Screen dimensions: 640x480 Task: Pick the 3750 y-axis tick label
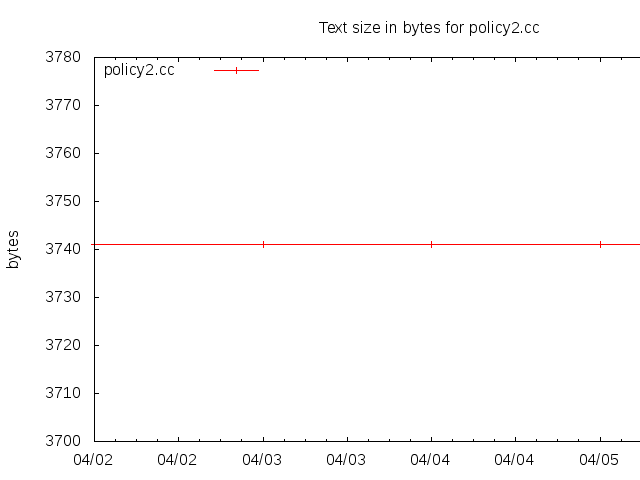coord(65,201)
